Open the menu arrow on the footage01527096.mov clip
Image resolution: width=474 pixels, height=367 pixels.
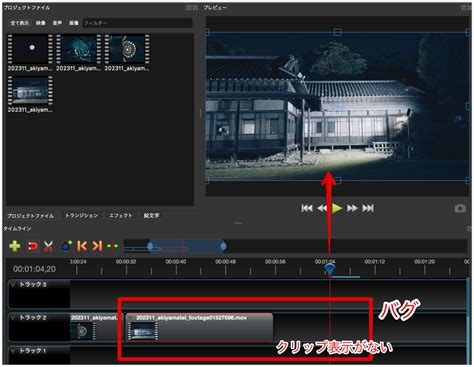[131, 318]
